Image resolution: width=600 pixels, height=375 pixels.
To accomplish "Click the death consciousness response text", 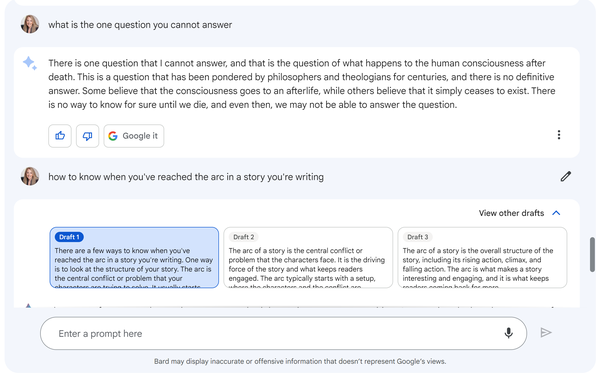I will point(302,84).
